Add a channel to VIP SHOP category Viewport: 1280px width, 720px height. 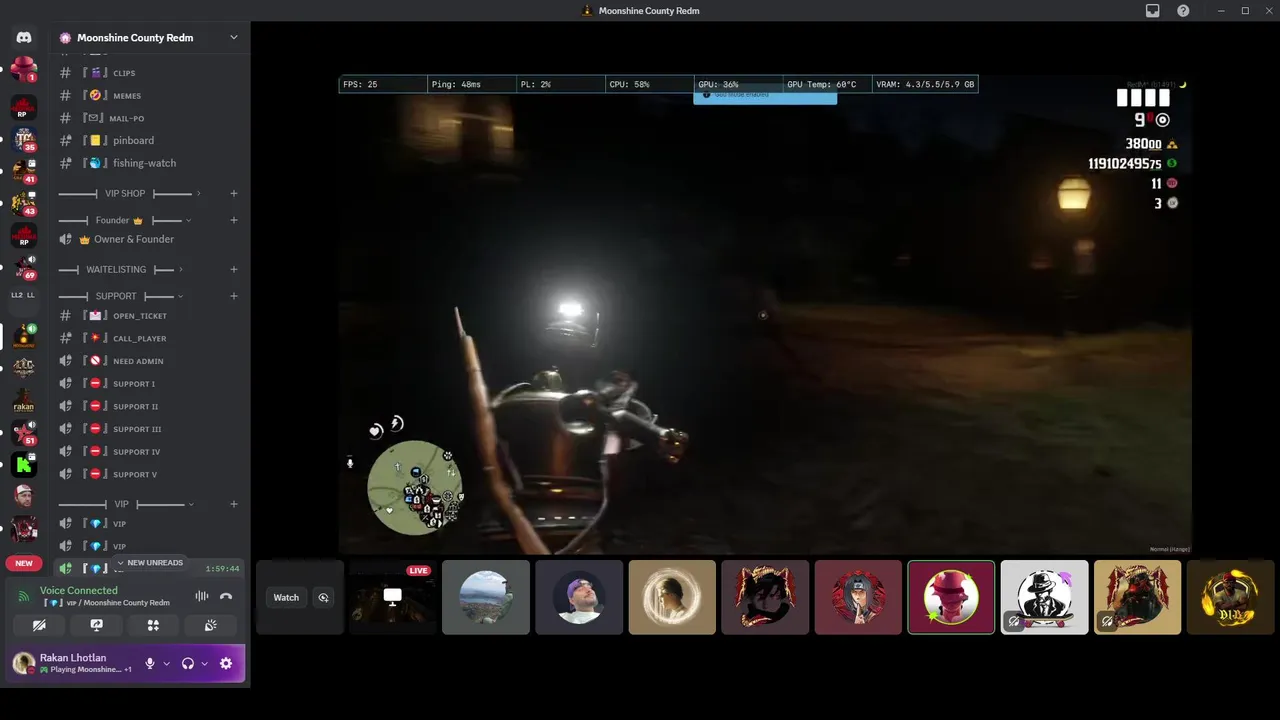234,194
